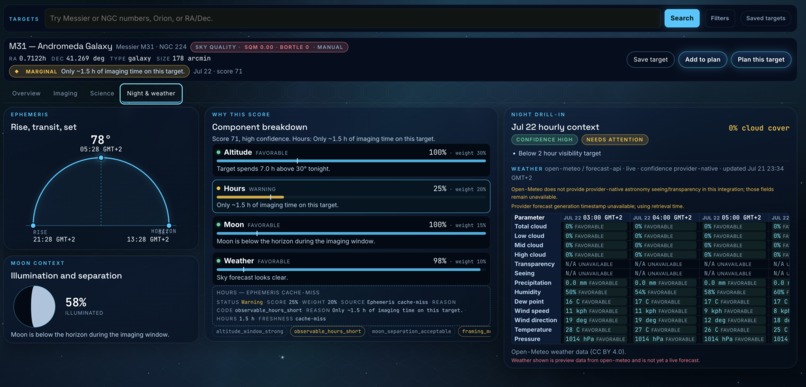Click the Altitude 100% progress bar
Image resolution: width=806 pixels, height=387 pixels.
click(x=351, y=161)
